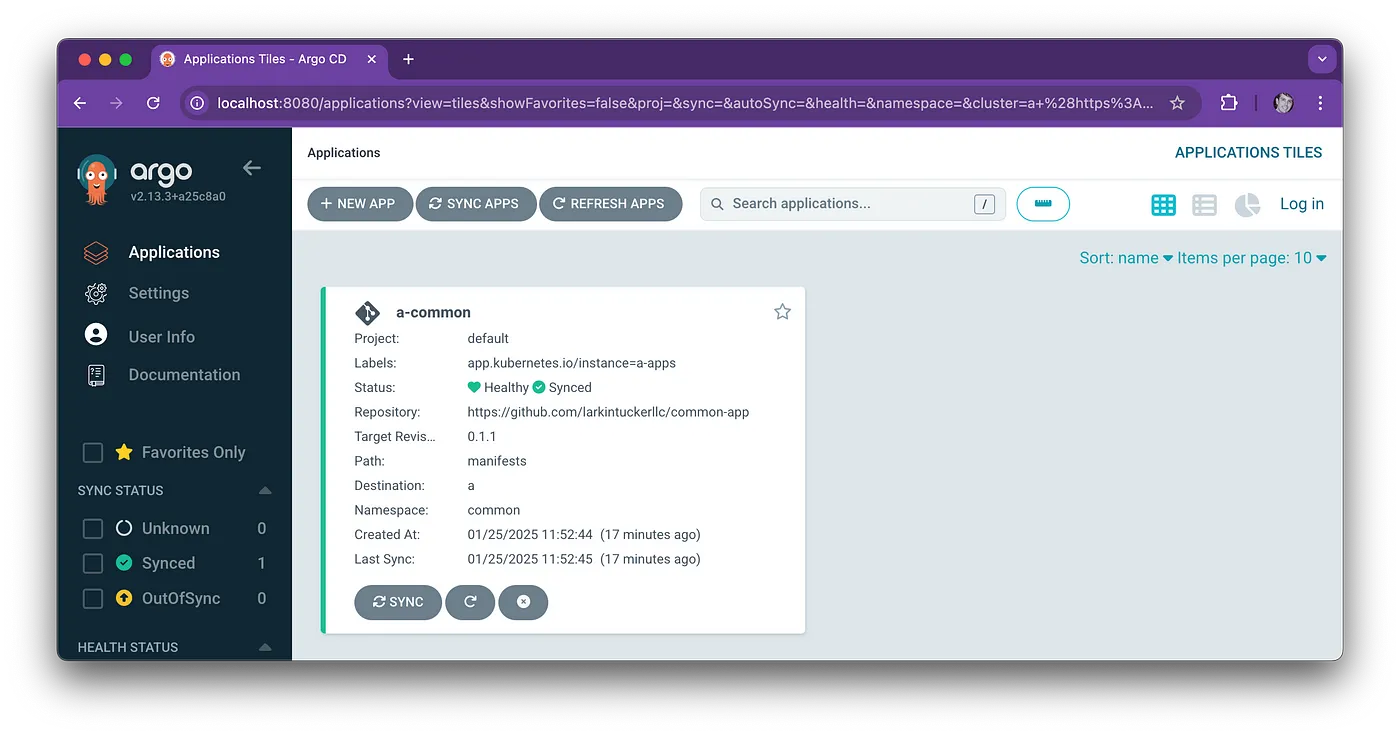Collapse the sidebar with the back arrow
Image resolution: width=1400 pixels, height=736 pixels.
click(x=252, y=168)
